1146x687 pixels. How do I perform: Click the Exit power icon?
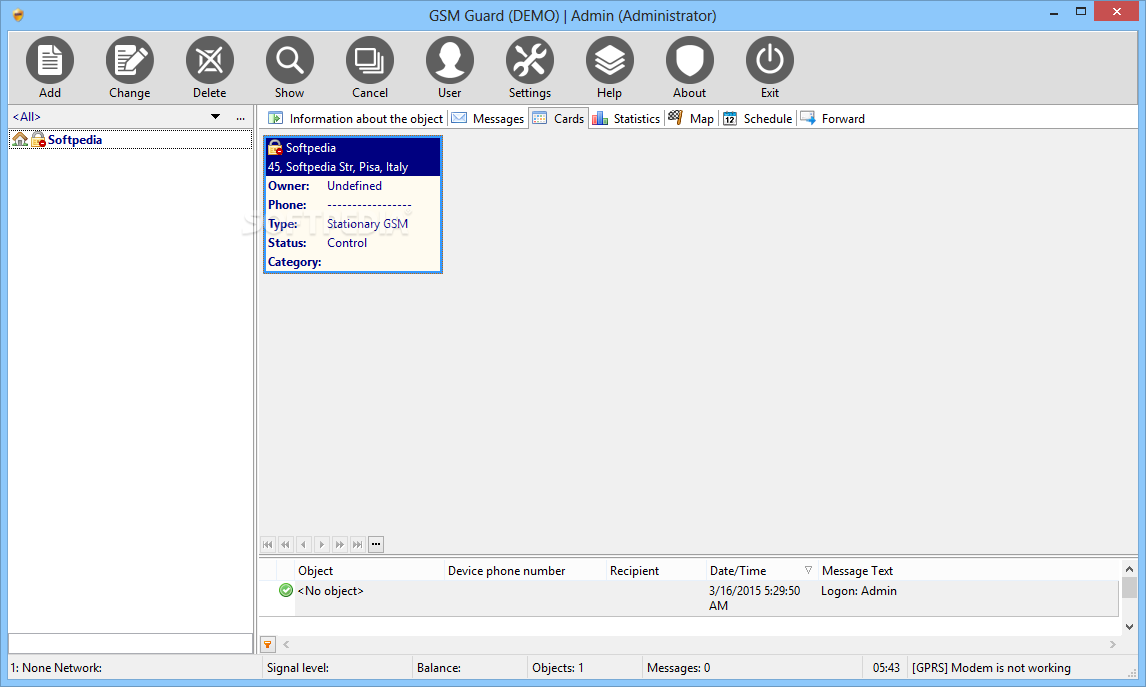pyautogui.click(x=770, y=60)
